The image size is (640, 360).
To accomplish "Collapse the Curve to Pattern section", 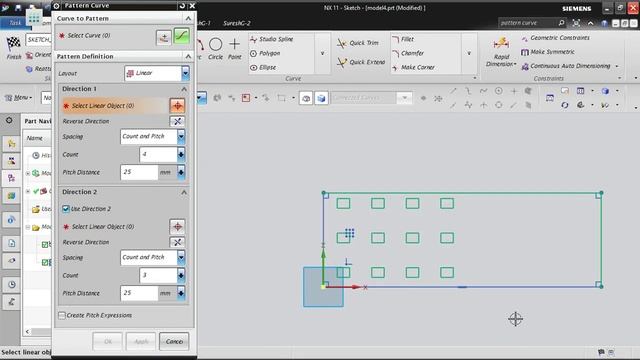I will click(188, 18).
